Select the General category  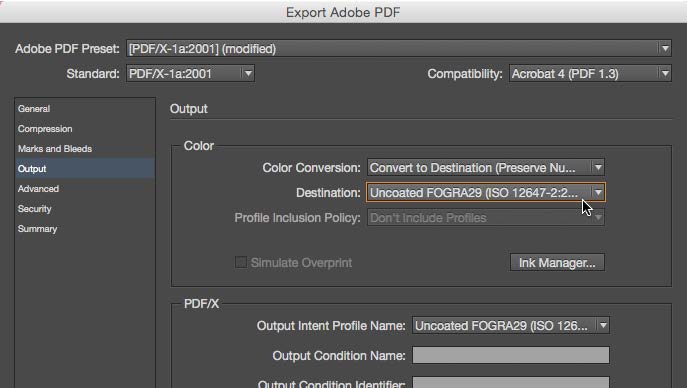pyautogui.click(x=85, y=109)
